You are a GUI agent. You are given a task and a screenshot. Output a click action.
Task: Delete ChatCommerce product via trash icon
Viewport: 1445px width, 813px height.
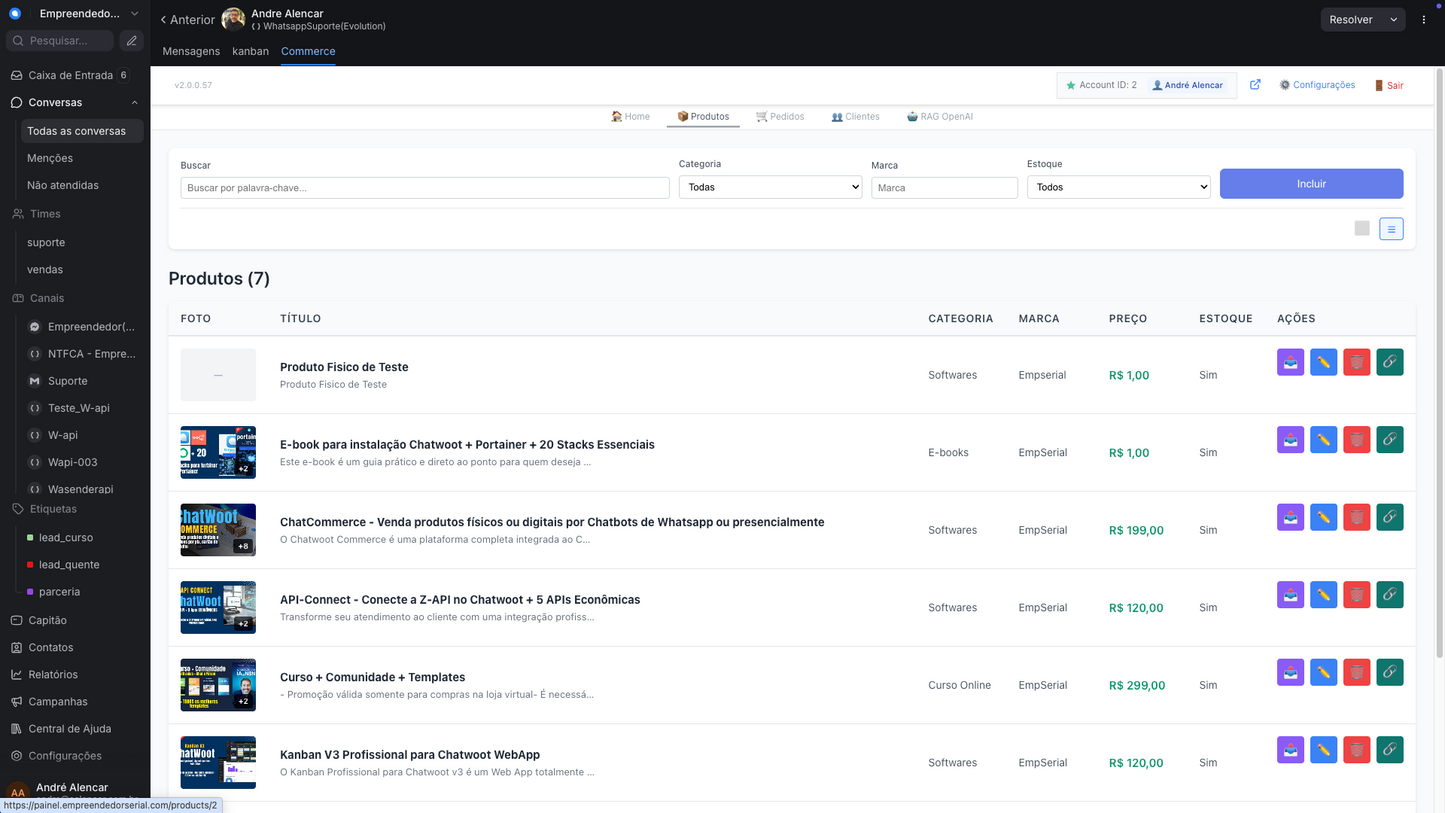1356,517
